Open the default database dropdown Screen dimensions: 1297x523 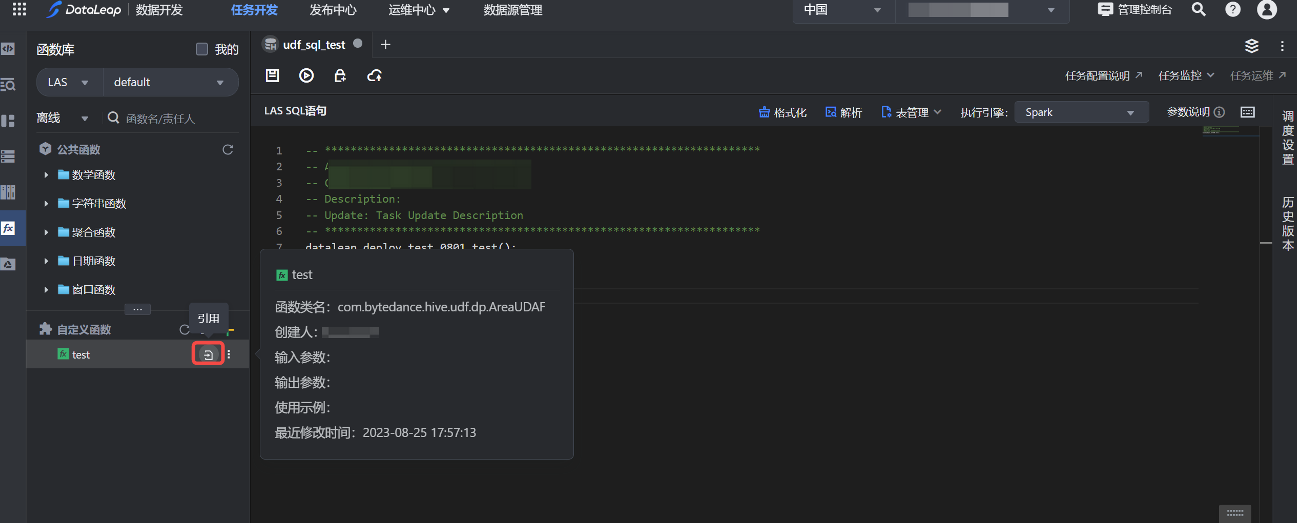[x=168, y=82]
